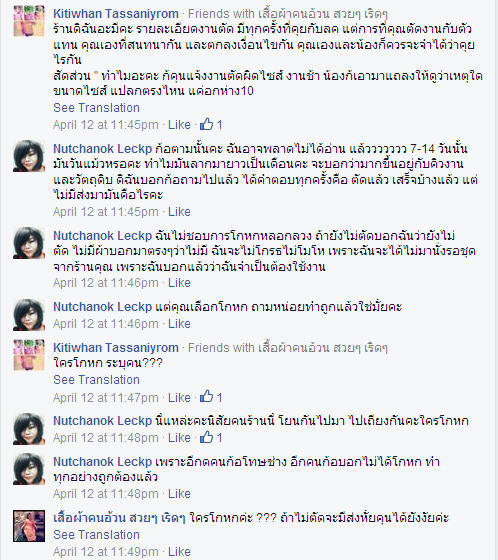This screenshot has height=560, width=498.
Task: Click See Translation under last comment
Action: pos(96,534)
